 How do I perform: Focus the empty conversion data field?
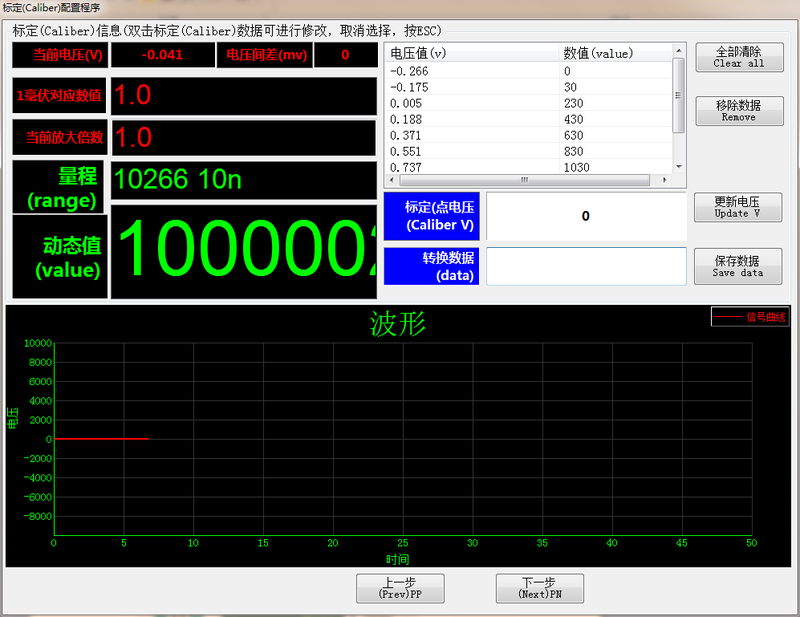pyautogui.click(x=585, y=267)
